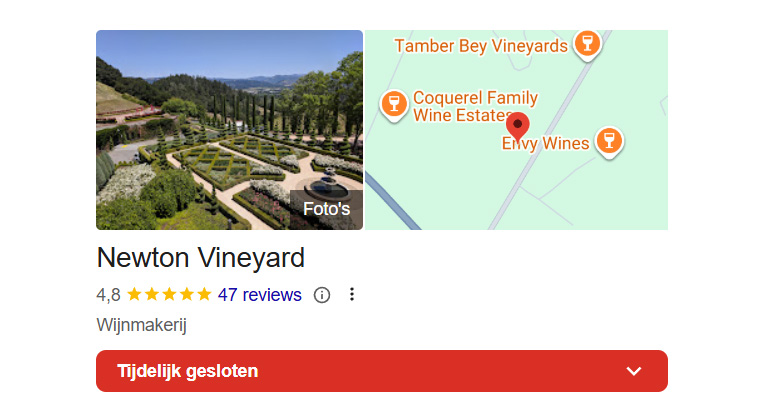Click the five-star rating graphic
The image size is (770, 420).
(x=169, y=294)
